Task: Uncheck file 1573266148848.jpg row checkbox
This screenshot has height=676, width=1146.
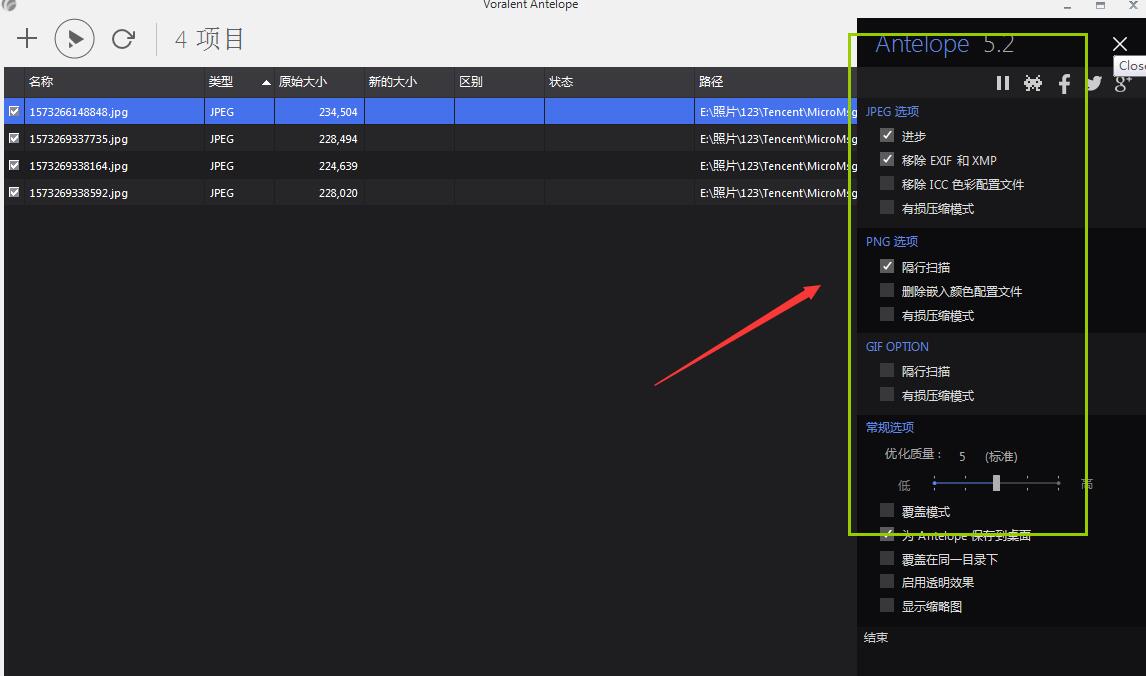Action: click(14, 111)
